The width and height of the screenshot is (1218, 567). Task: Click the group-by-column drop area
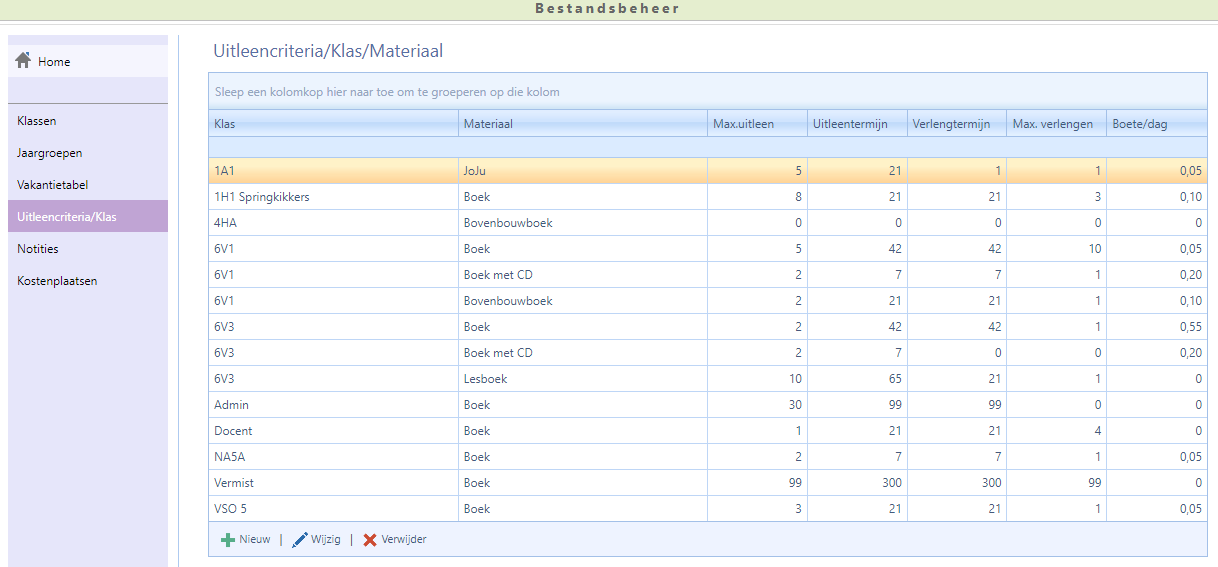[x=707, y=92]
